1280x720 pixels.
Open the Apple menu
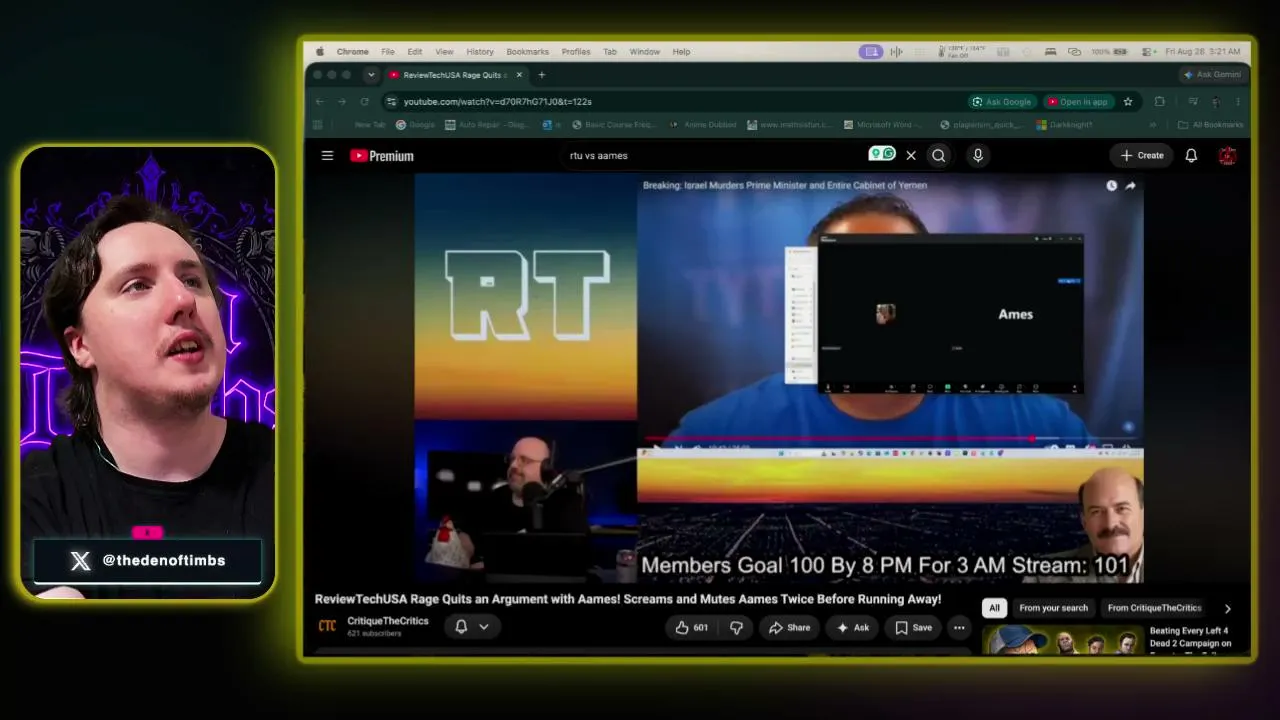click(321, 52)
